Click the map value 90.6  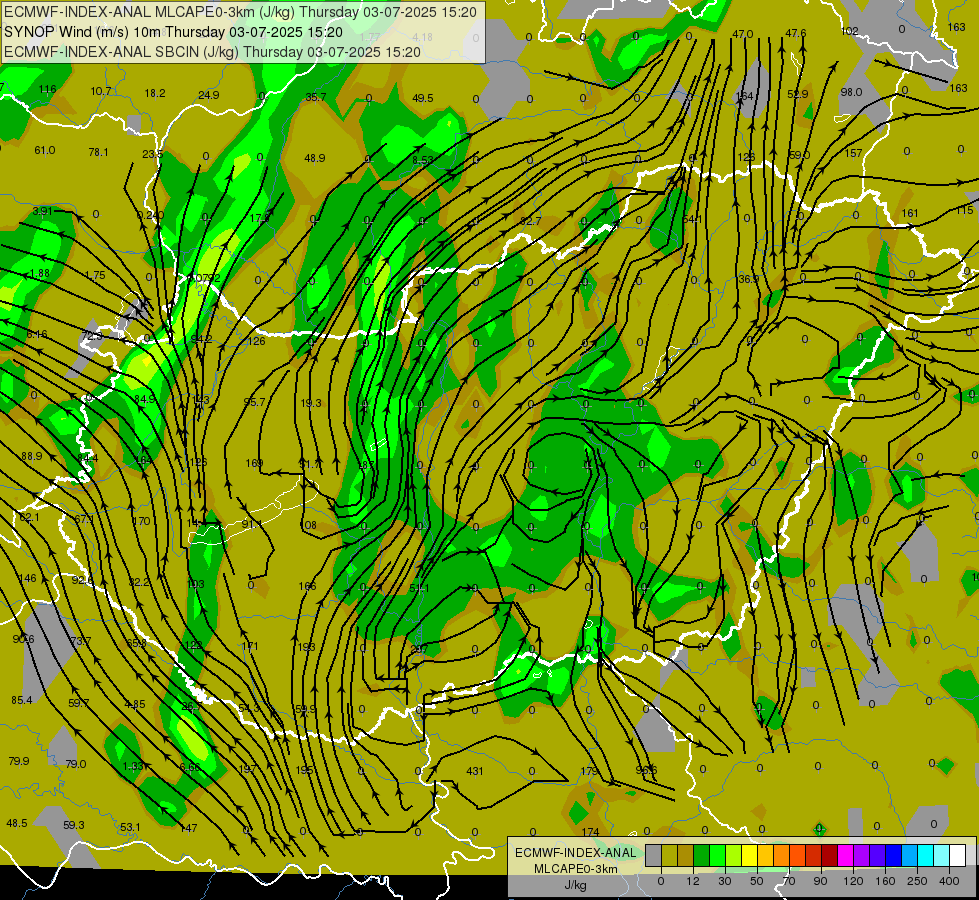point(24,639)
